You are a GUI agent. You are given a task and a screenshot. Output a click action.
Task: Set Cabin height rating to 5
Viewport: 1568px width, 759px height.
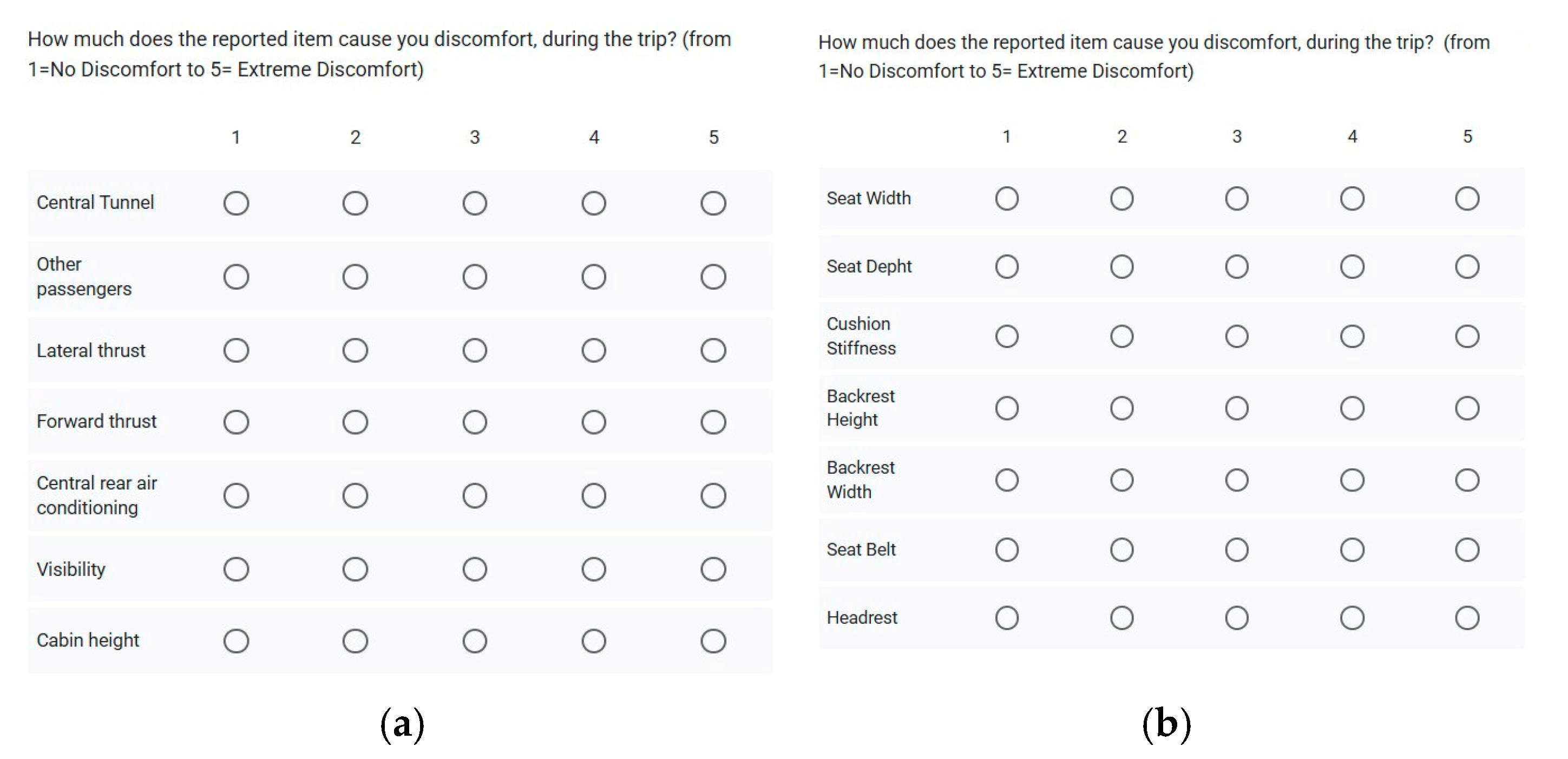click(x=713, y=641)
